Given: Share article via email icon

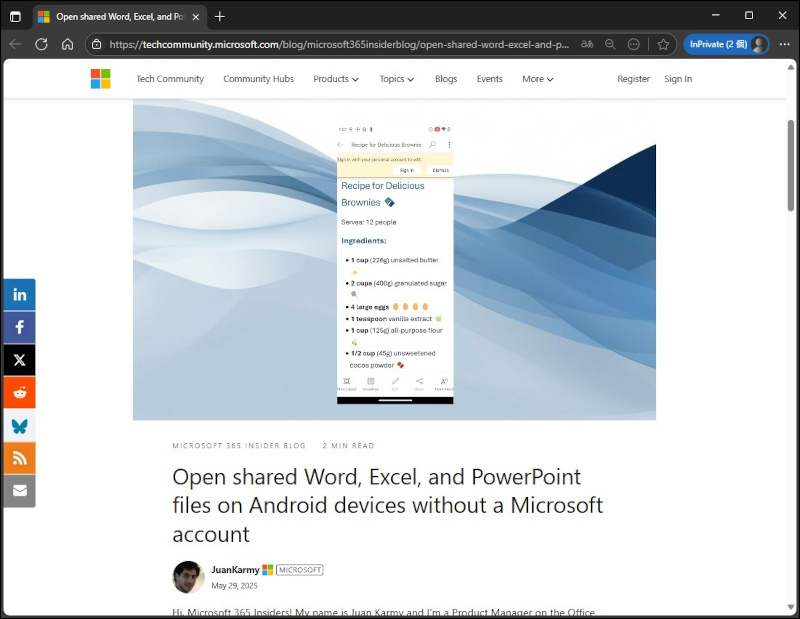Looking at the screenshot, I should (19, 490).
